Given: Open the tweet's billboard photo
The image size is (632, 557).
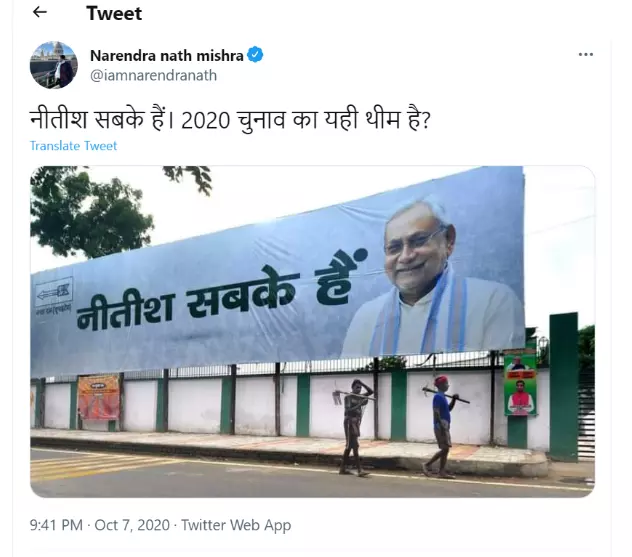Looking at the screenshot, I should [x=312, y=331].
